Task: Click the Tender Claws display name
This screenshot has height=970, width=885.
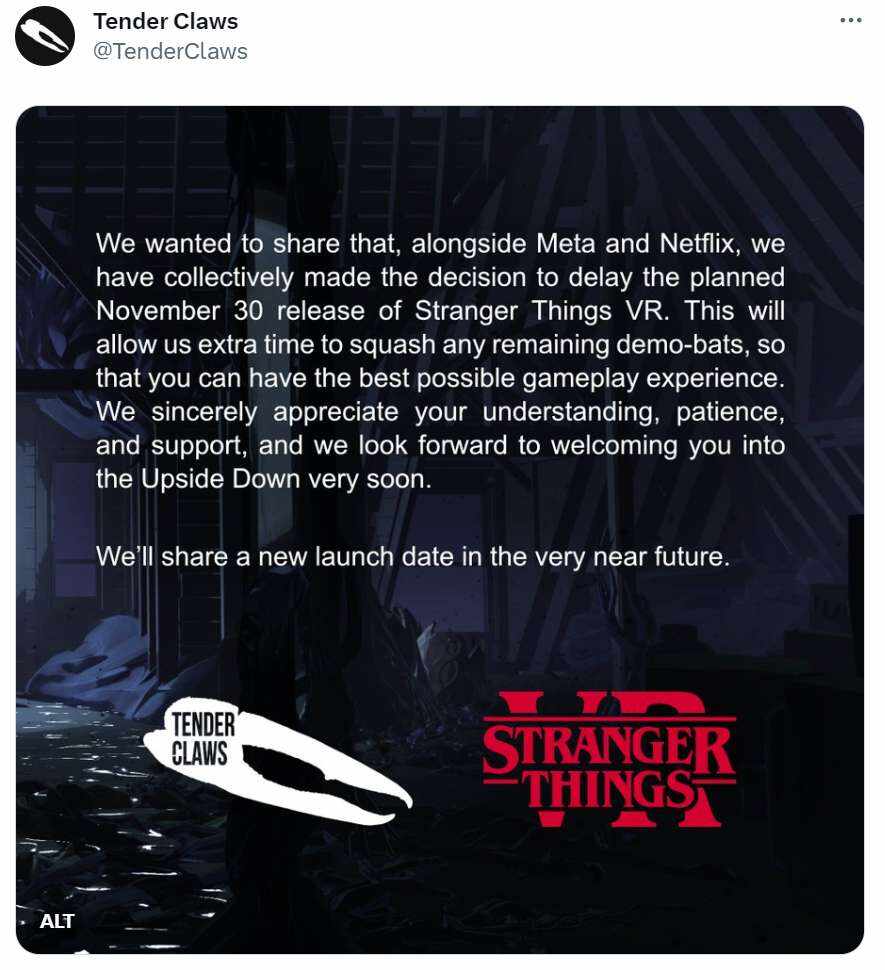Action: point(165,22)
